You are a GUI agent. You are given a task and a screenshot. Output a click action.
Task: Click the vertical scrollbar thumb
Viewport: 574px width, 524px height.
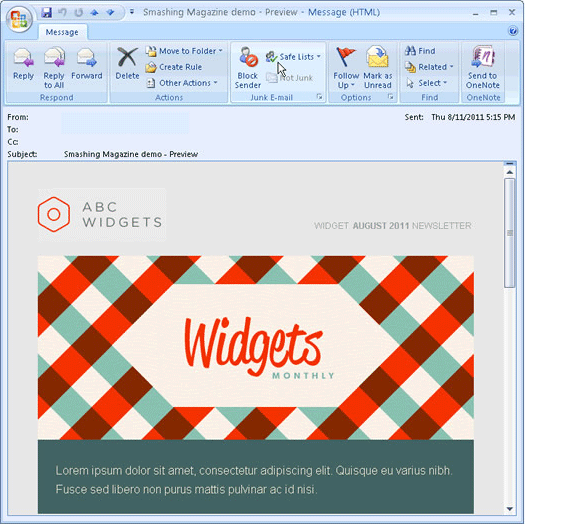(x=510, y=233)
